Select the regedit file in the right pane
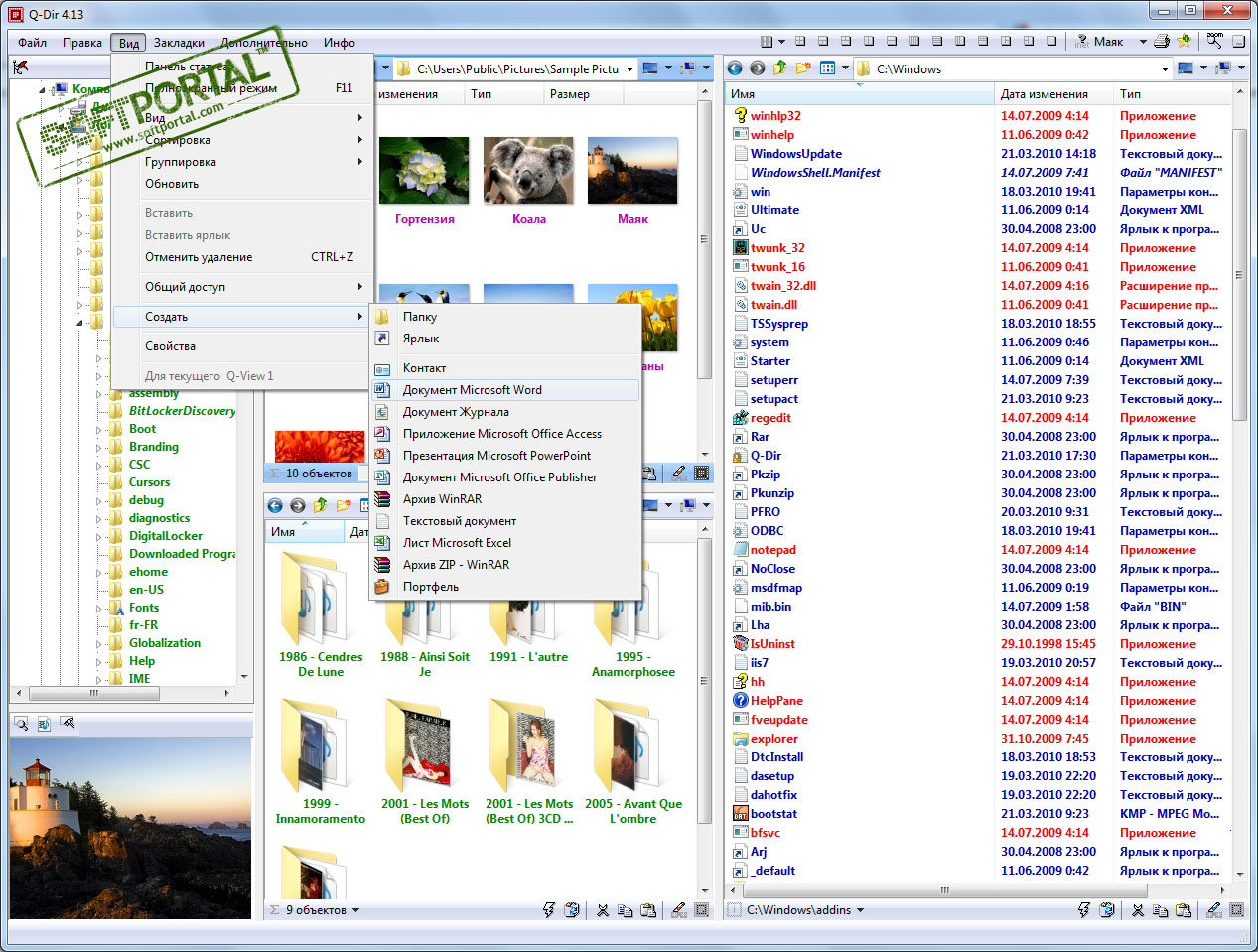1258x952 pixels. pyautogui.click(x=769, y=418)
